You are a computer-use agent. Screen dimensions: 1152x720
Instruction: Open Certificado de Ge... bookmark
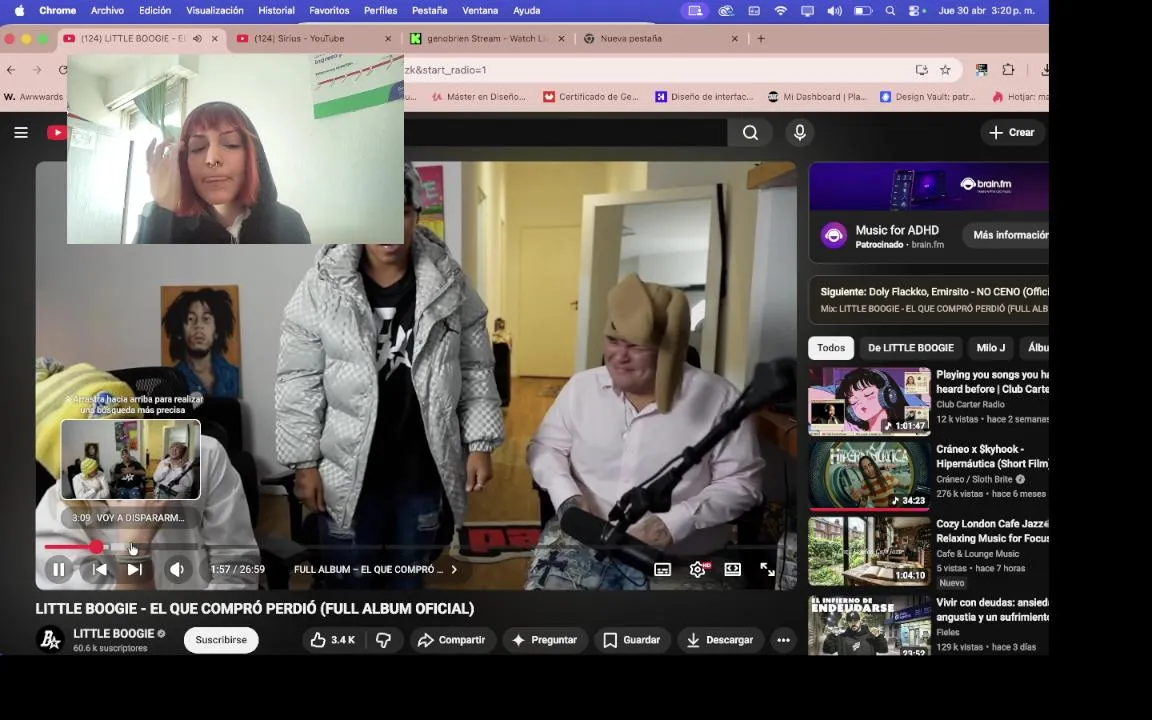coord(591,96)
